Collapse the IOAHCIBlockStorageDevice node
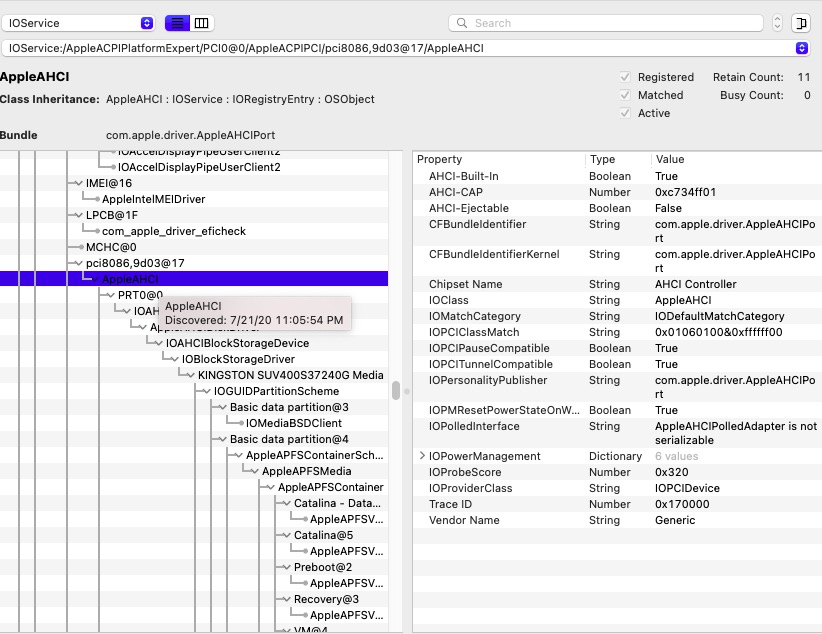822x634 pixels. pos(158,343)
